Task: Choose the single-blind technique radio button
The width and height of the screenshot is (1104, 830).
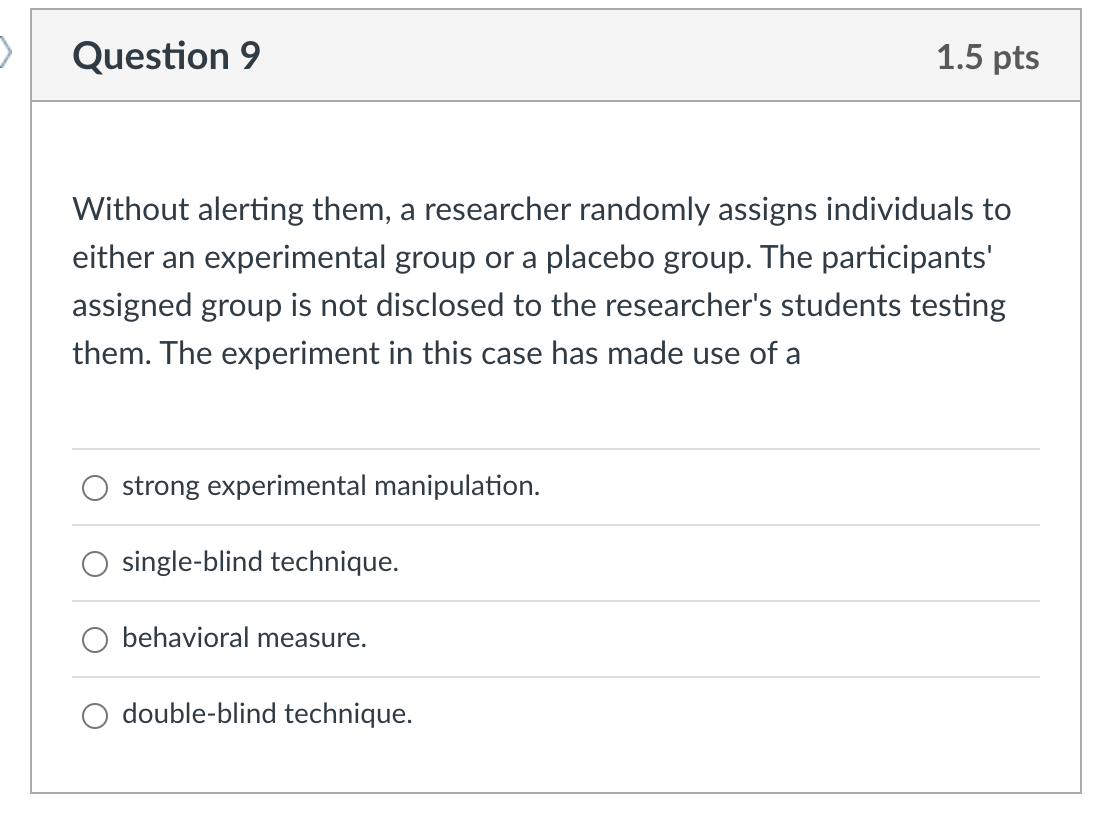Action: pos(95,563)
